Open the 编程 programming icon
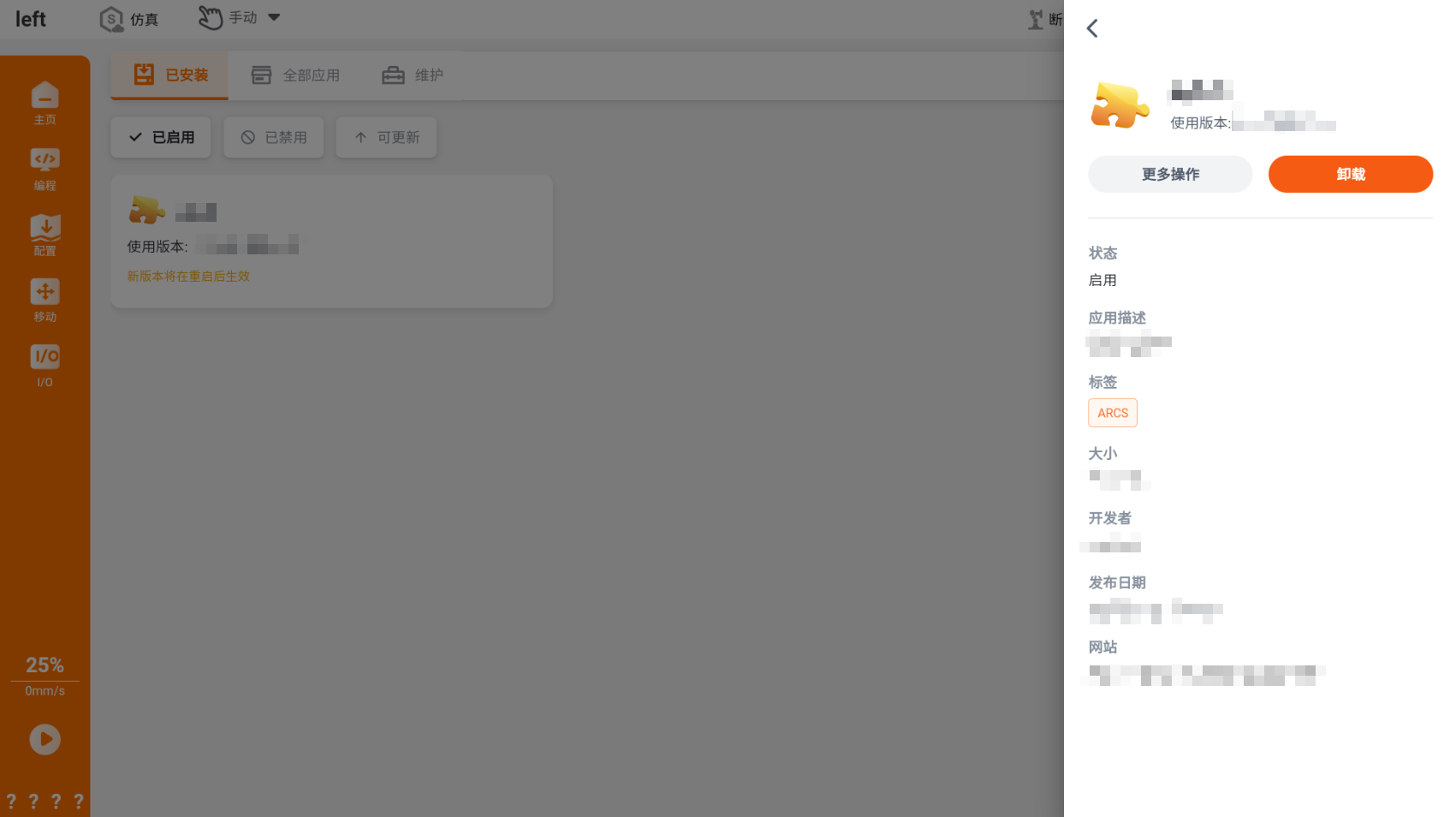Viewport: 1456px width, 817px height. [45, 168]
